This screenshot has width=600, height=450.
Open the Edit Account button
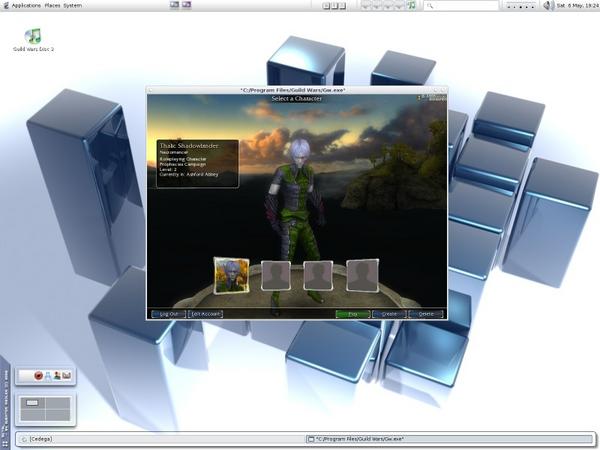(x=205, y=314)
